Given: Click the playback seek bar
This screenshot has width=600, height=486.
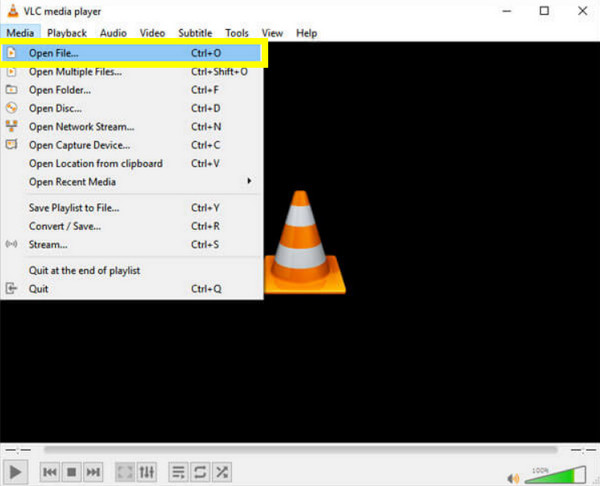Looking at the screenshot, I should [x=300, y=450].
